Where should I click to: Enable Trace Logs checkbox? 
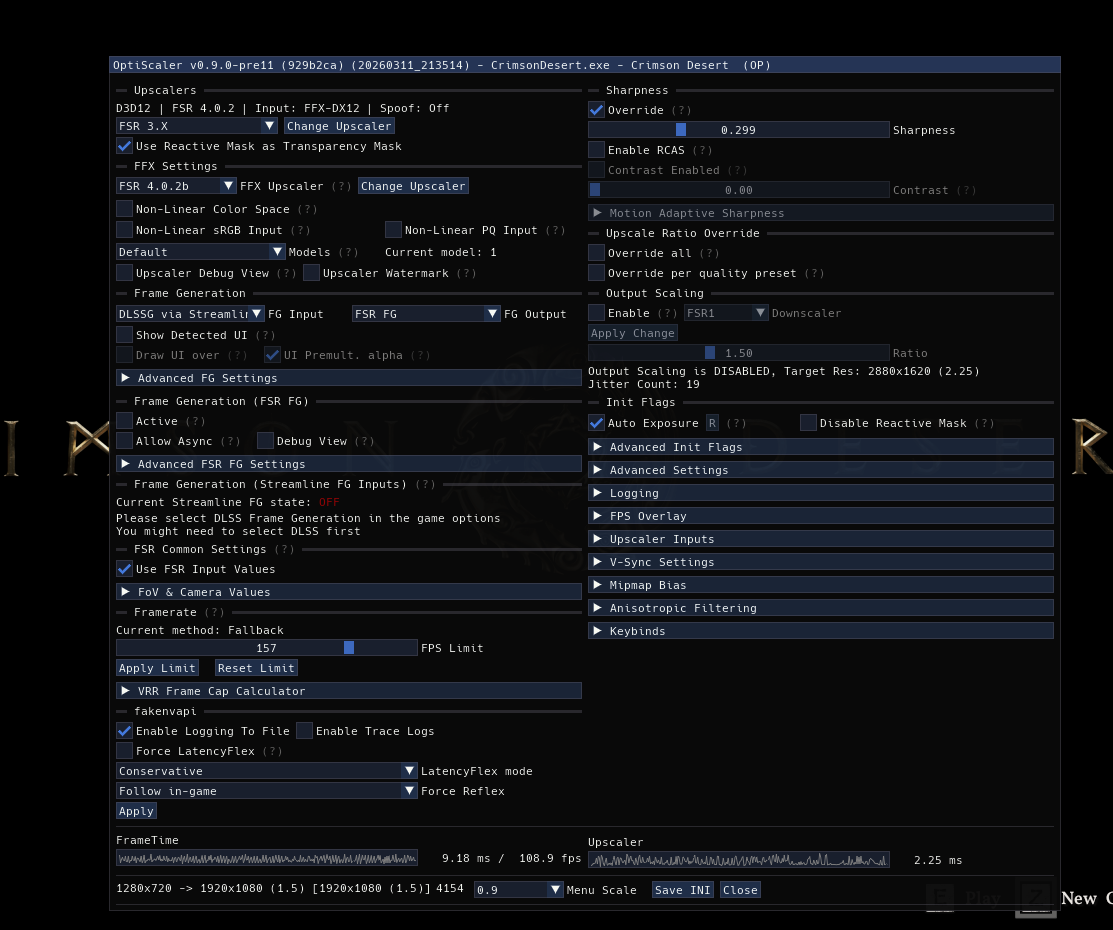coord(305,731)
